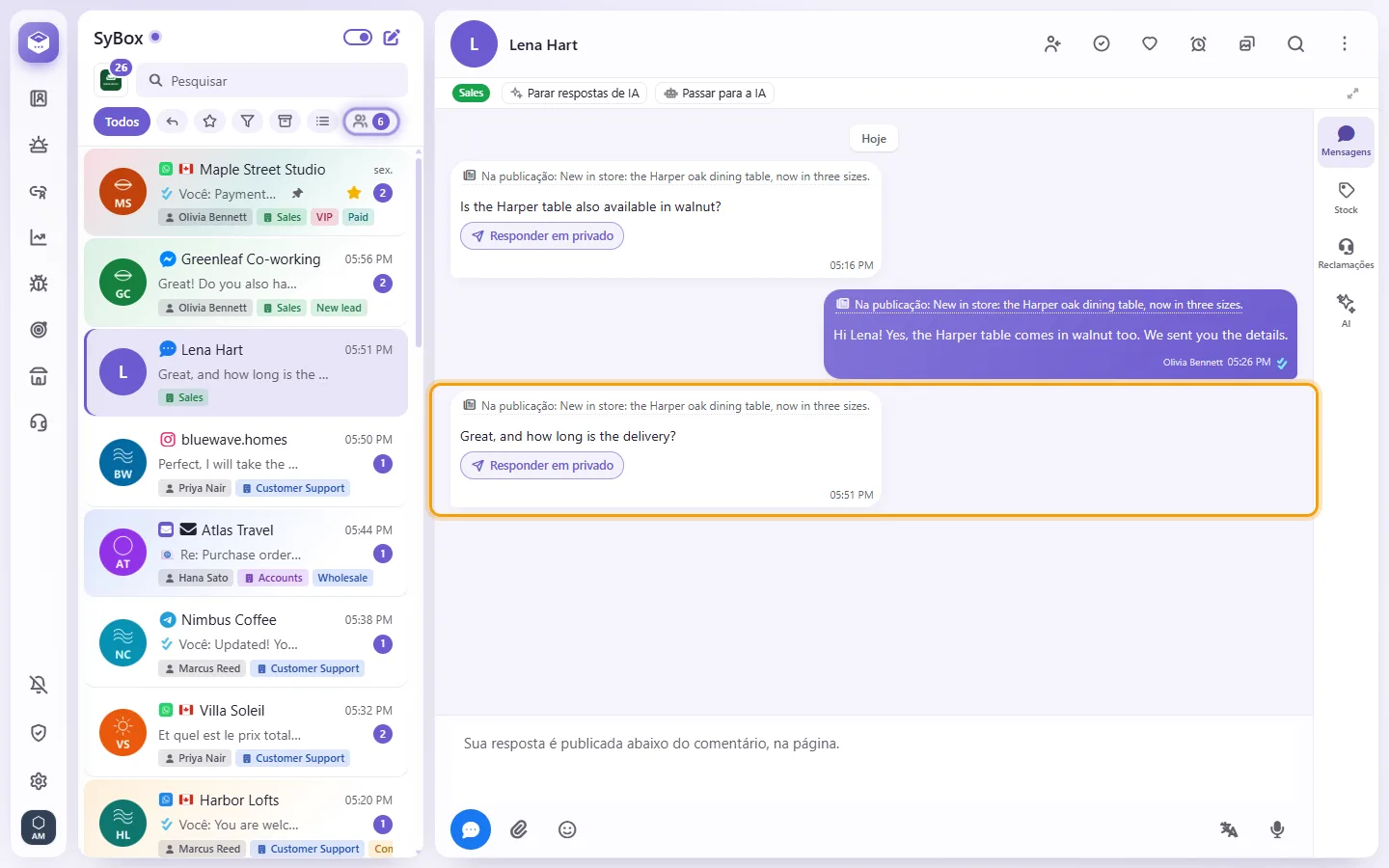
Task: Attach a file with paperclip icon
Action: click(x=519, y=829)
